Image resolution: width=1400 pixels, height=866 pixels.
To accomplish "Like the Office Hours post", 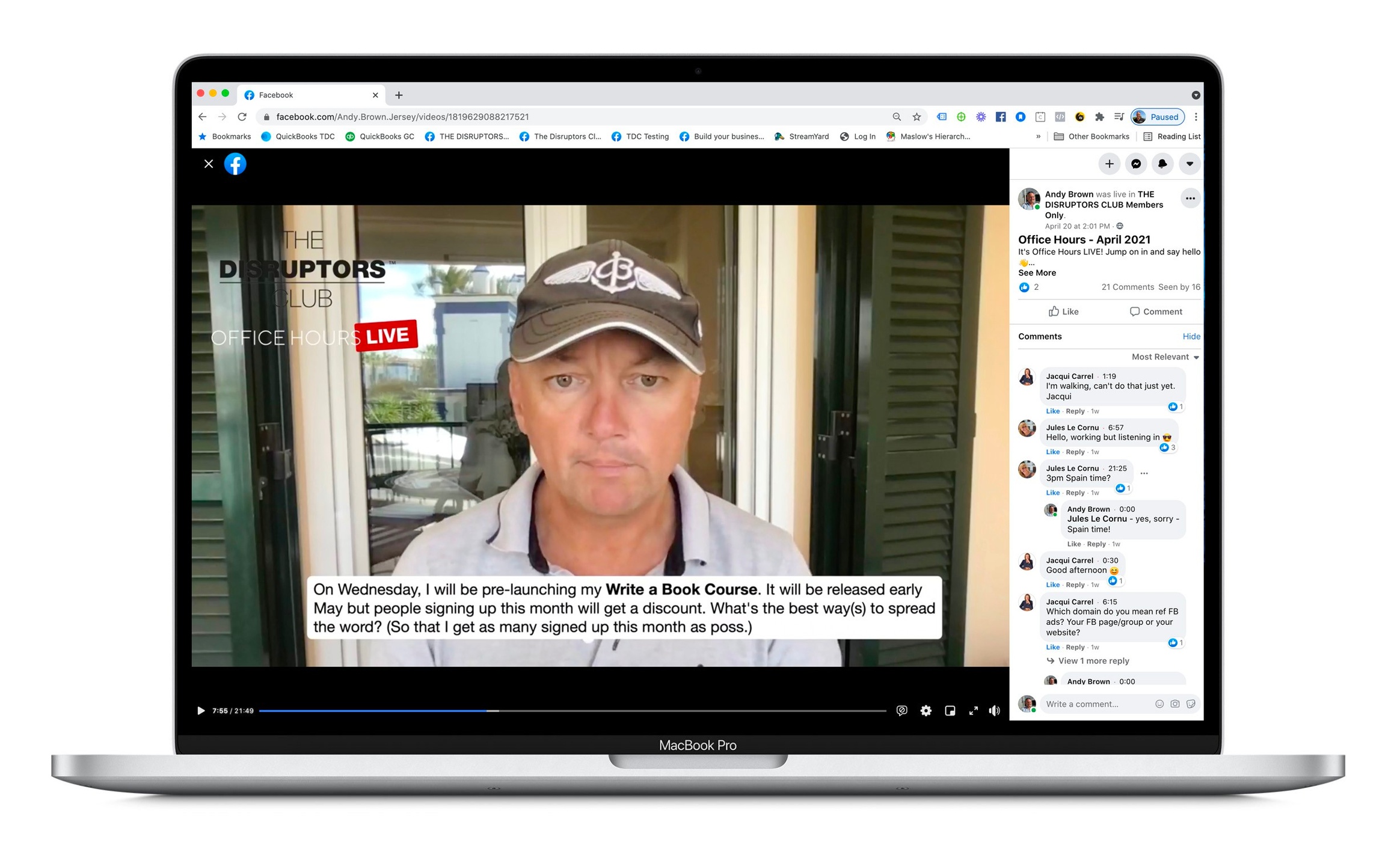I will (1063, 312).
